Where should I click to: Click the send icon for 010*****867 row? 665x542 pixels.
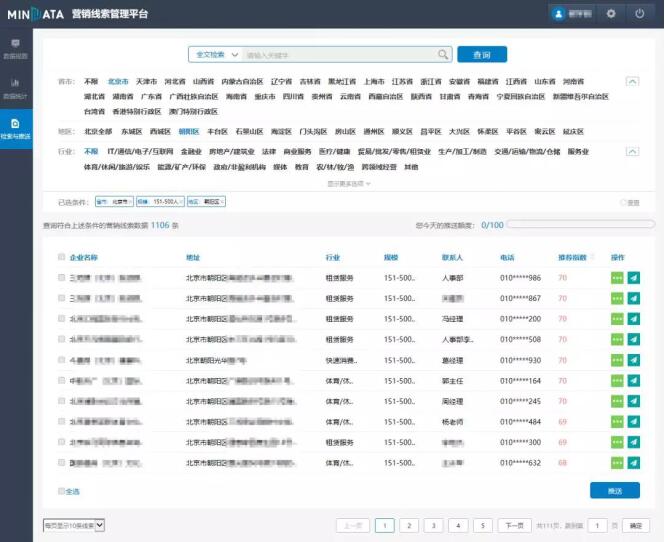(x=633, y=298)
